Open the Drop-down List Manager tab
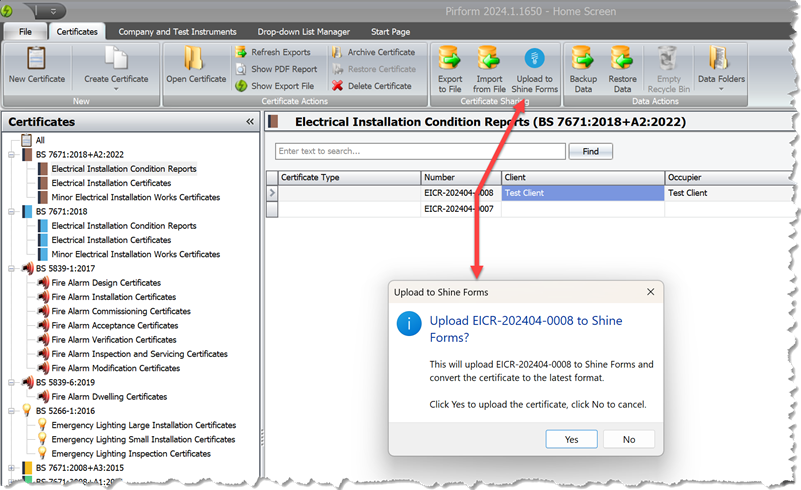The height and width of the screenshot is (490, 801). pyautogui.click(x=302, y=32)
